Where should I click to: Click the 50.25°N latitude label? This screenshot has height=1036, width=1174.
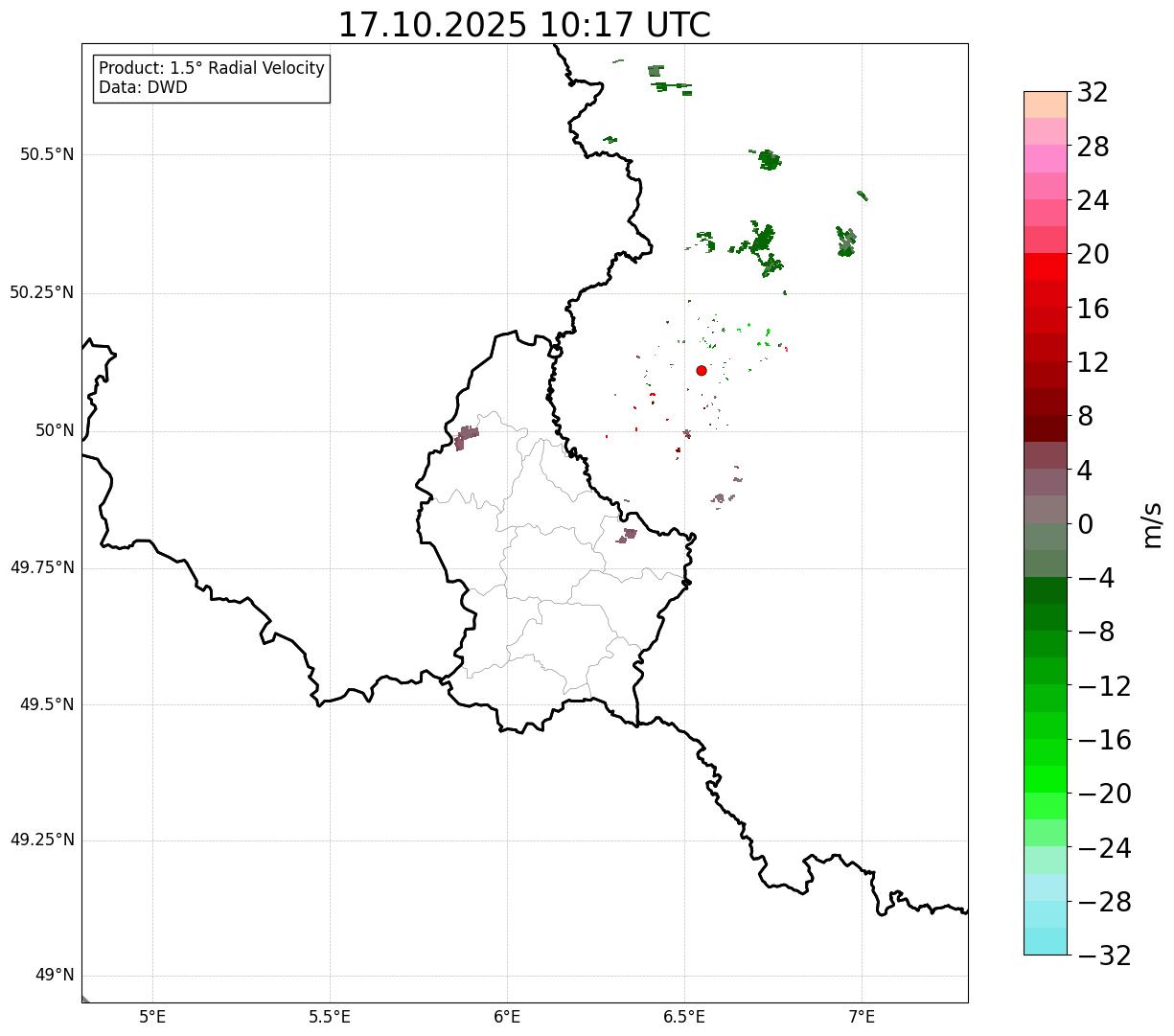point(41,292)
